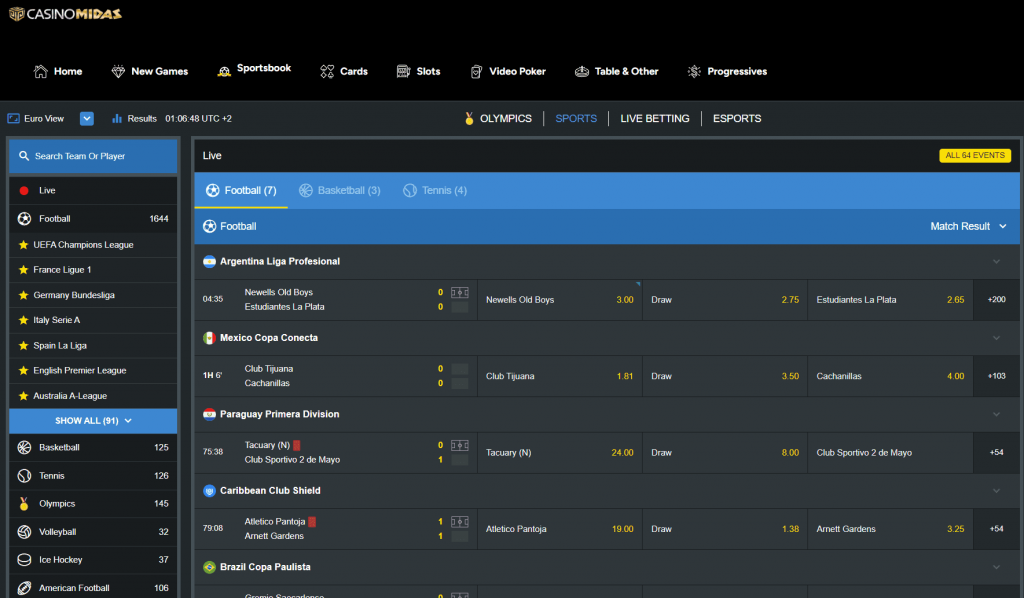Open pitch view for Newells Old Boys match

point(460,292)
